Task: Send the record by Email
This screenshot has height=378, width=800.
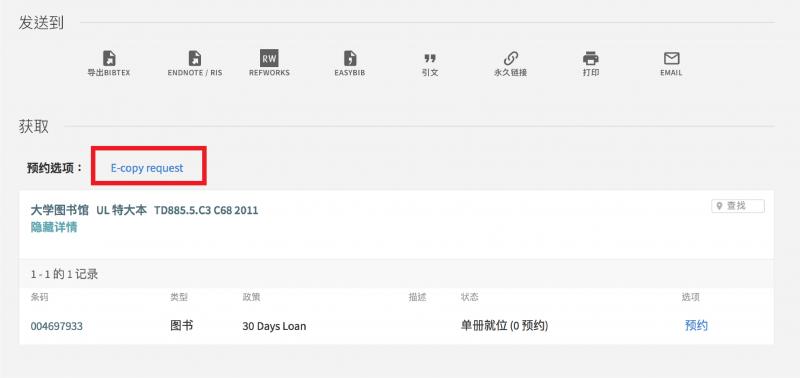Action: [x=671, y=64]
